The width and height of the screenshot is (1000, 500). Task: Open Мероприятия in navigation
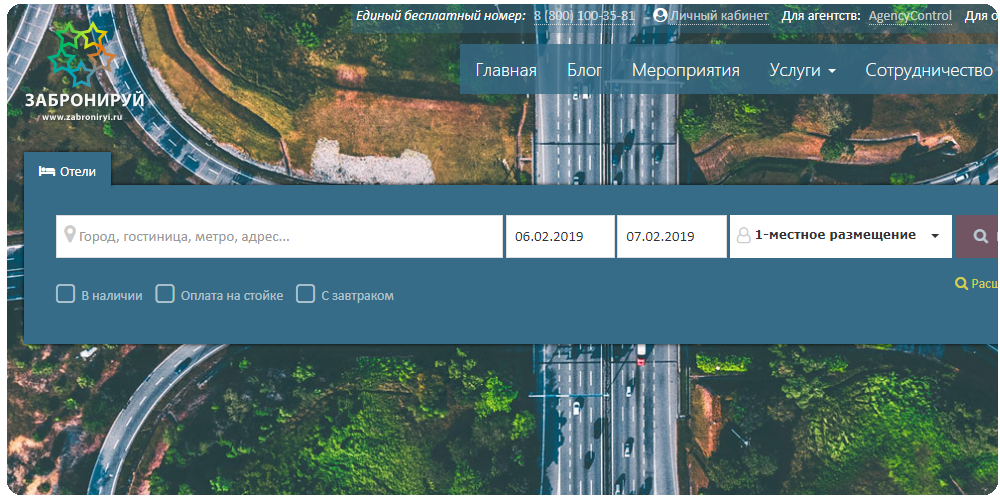686,71
